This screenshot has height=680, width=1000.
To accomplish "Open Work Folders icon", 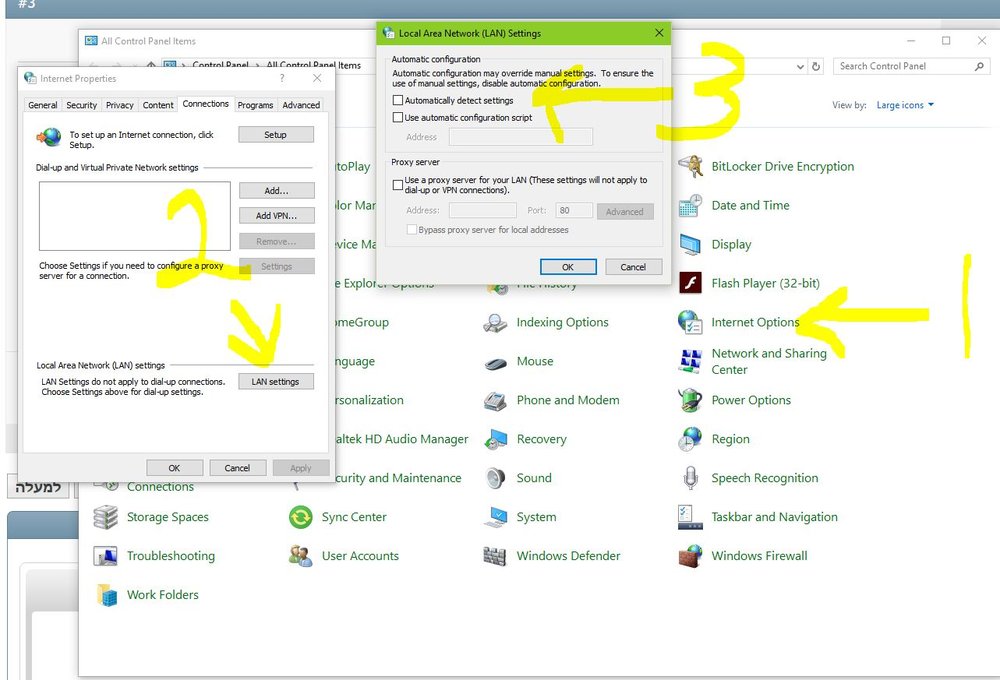I will (107, 595).
